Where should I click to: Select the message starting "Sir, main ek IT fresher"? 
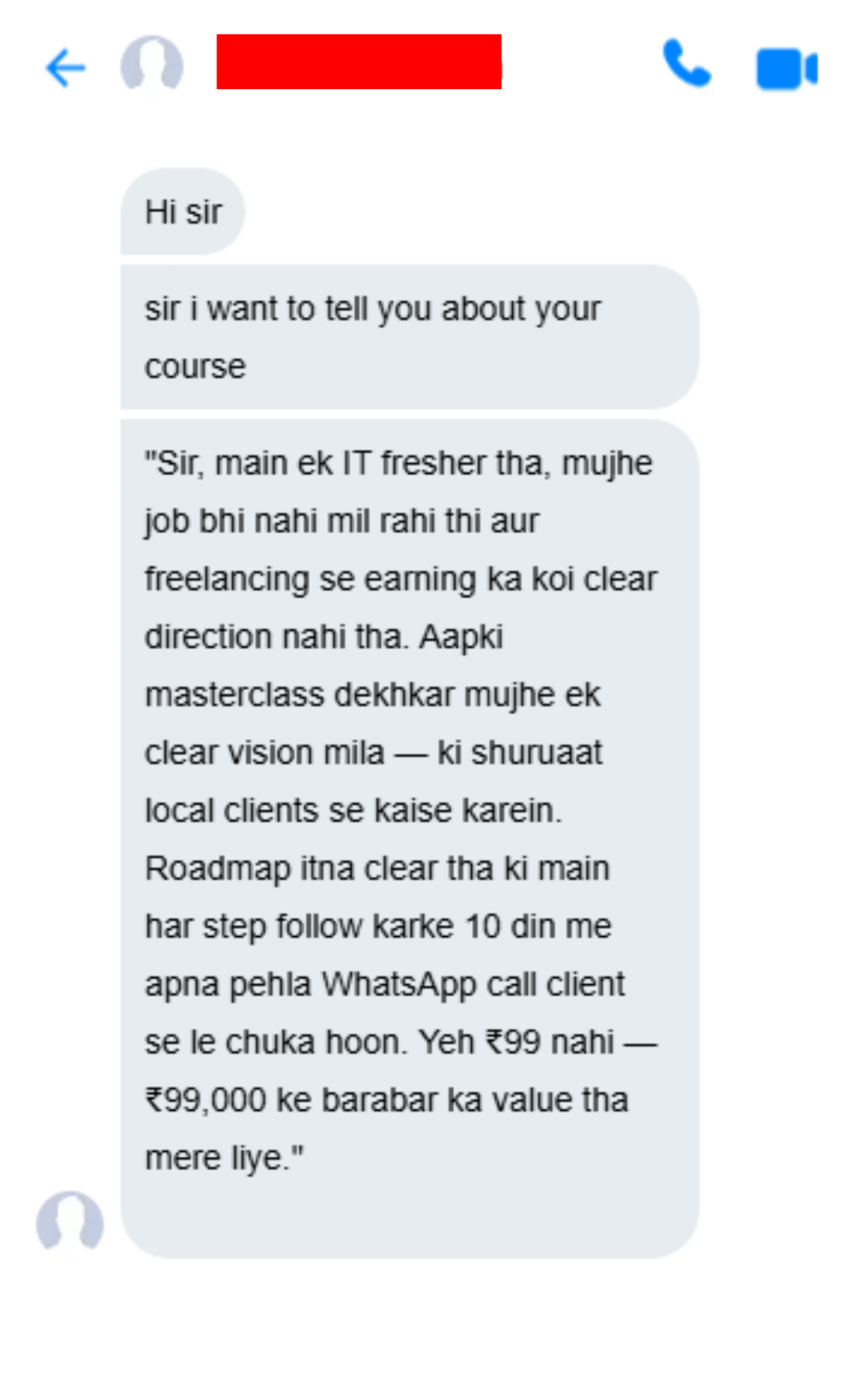pyautogui.click(x=409, y=838)
